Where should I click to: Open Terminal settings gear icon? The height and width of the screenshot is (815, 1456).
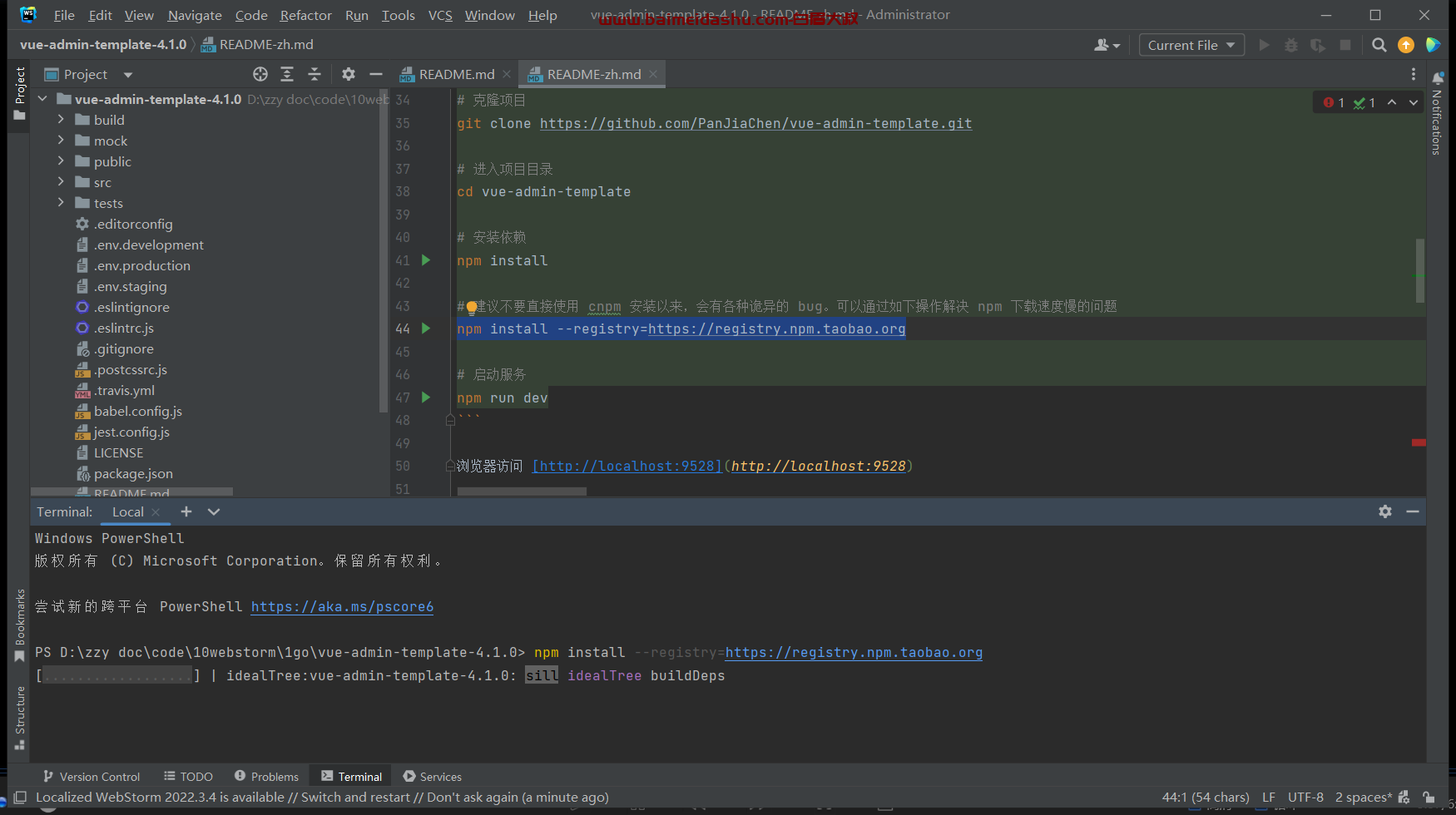1385,511
